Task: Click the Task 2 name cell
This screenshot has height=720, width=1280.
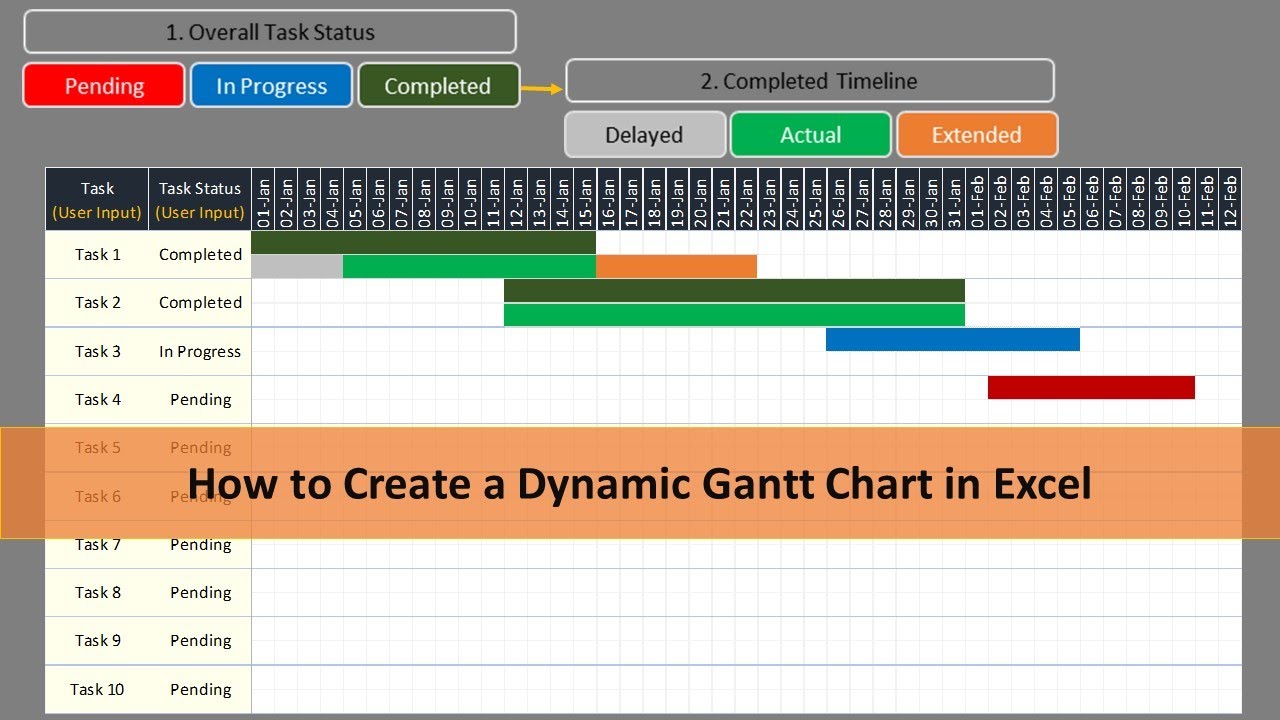Action: pyautogui.click(x=97, y=303)
